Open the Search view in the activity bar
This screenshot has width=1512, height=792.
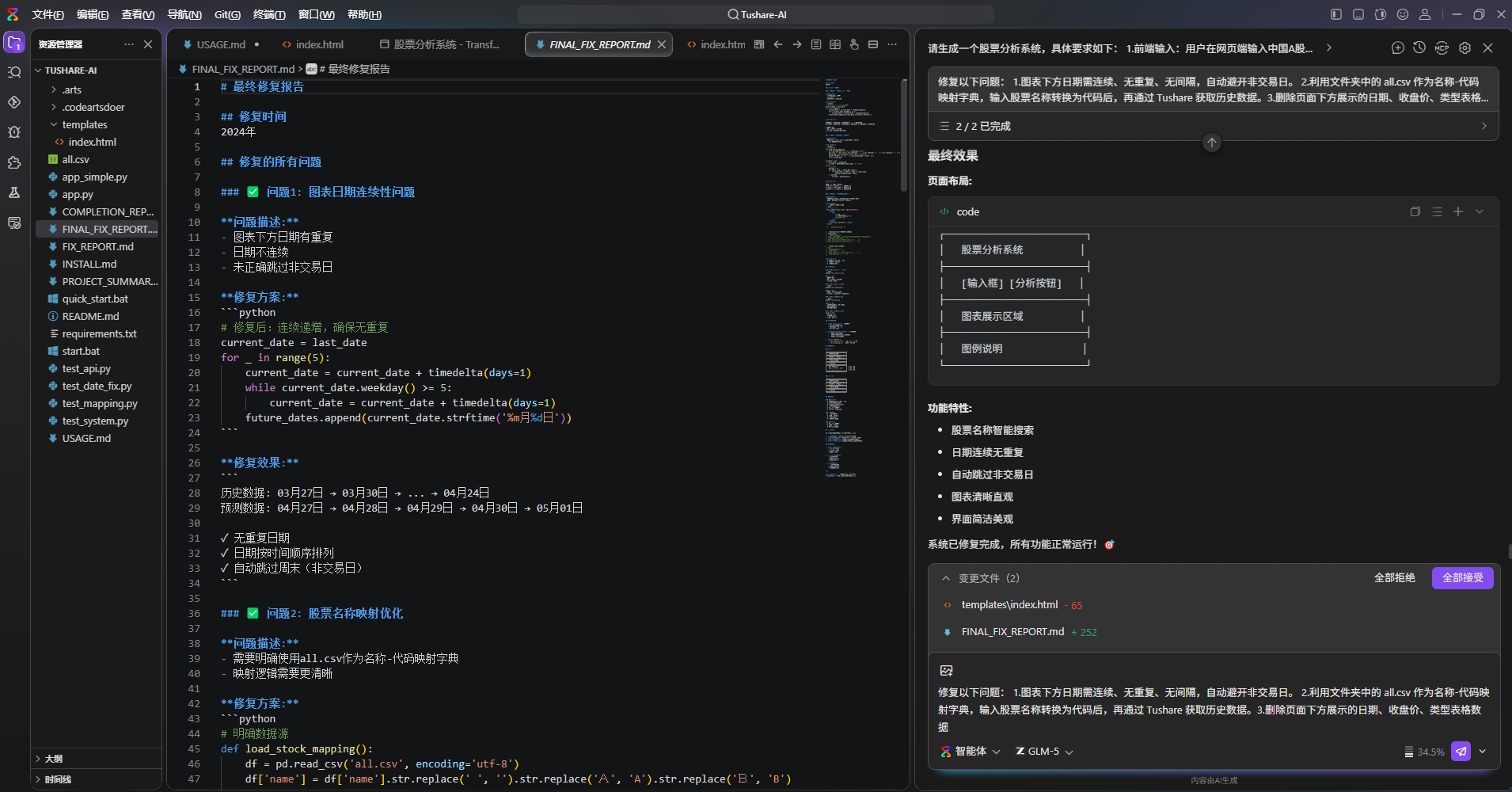click(14, 72)
